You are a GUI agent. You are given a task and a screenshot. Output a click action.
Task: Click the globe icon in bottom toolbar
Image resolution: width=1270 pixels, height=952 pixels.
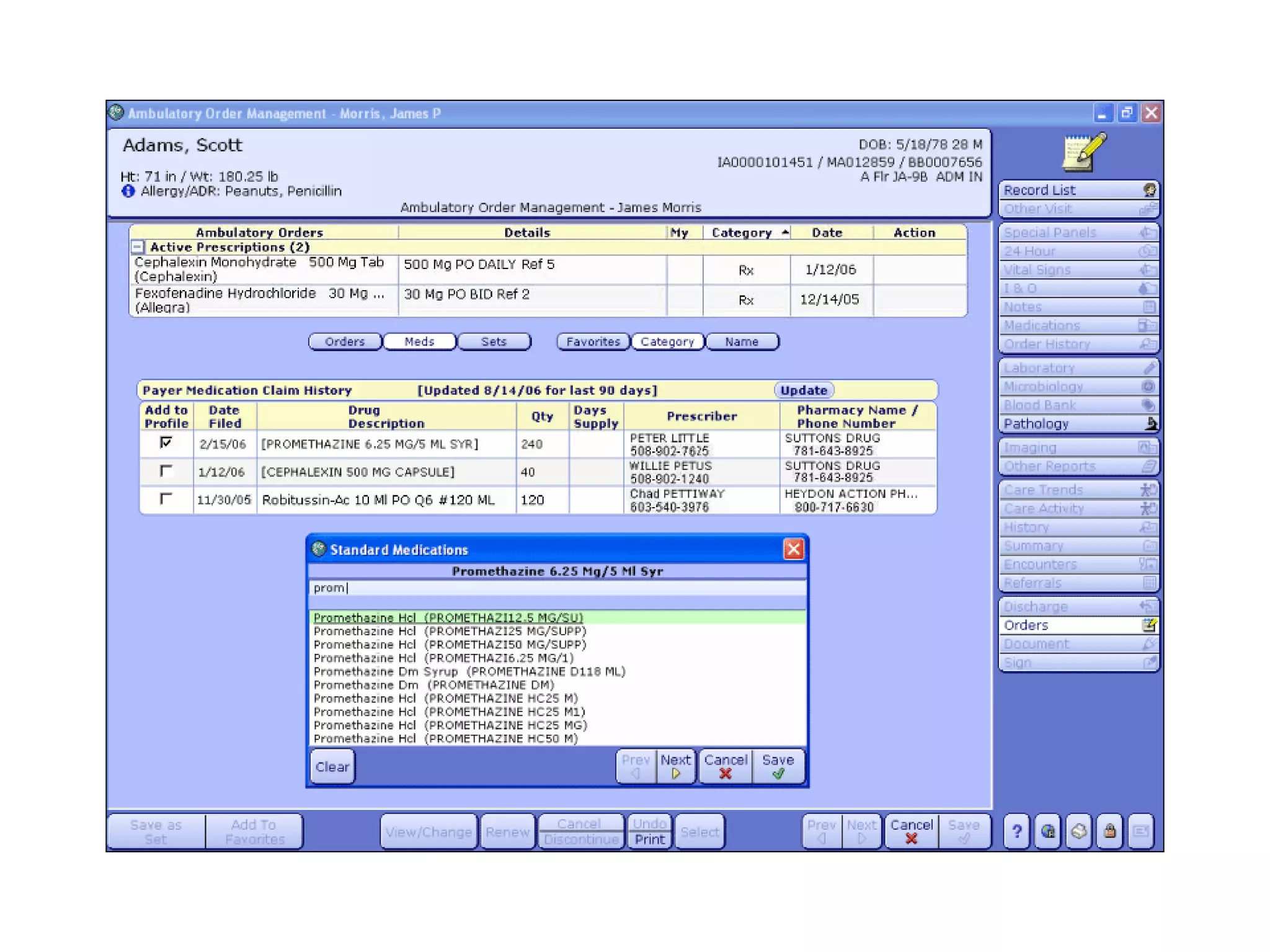click(1048, 831)
